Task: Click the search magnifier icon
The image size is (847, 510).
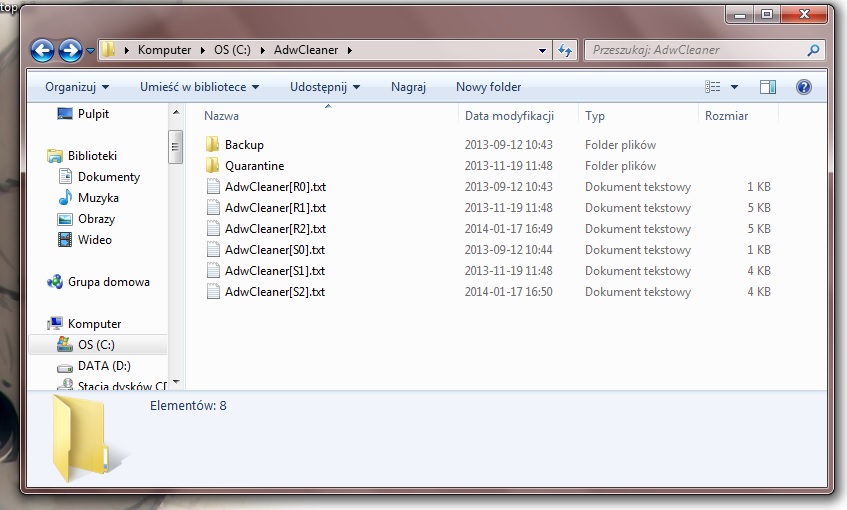Action: click(813, 50)
